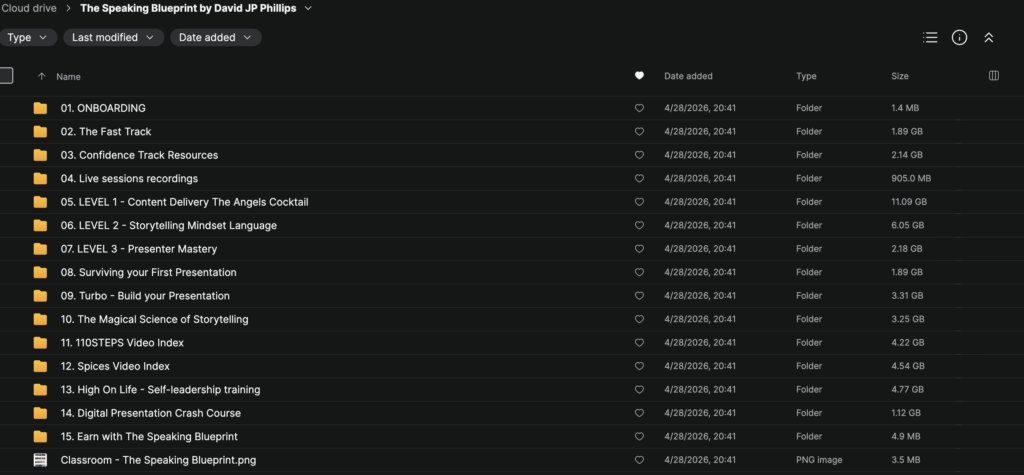Toggle favorite heart on Classroom PNG file
This screenshot has height=475, width=1024.
point(639,460)
